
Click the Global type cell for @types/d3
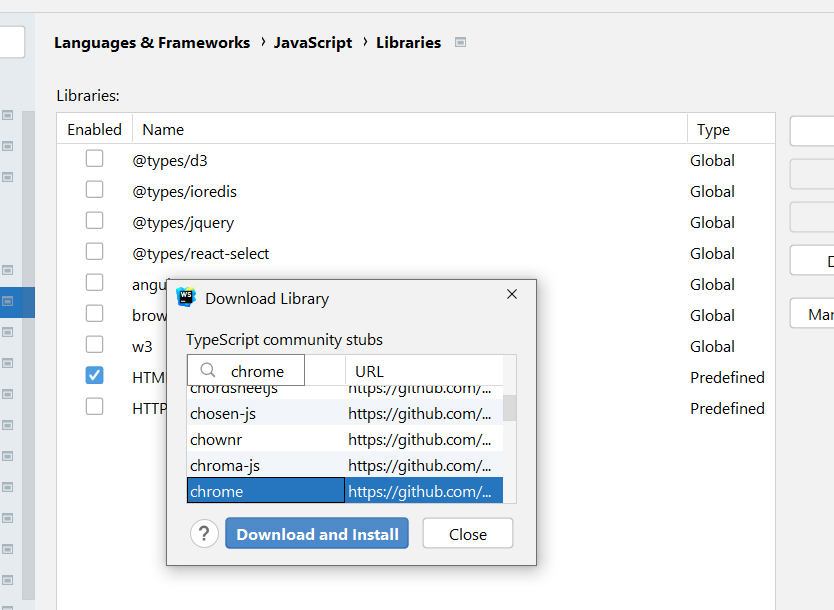coord(712,161)
